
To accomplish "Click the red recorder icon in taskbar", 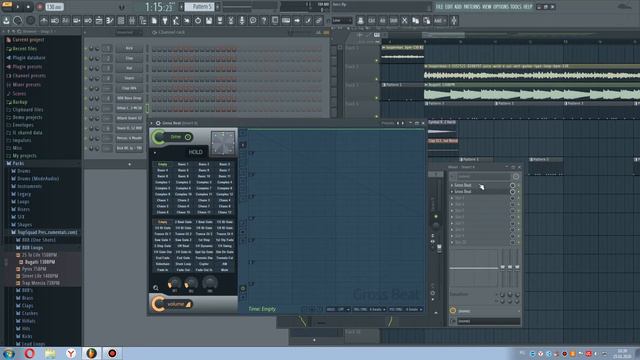I will pyautogui.click(x=112, y=353).
